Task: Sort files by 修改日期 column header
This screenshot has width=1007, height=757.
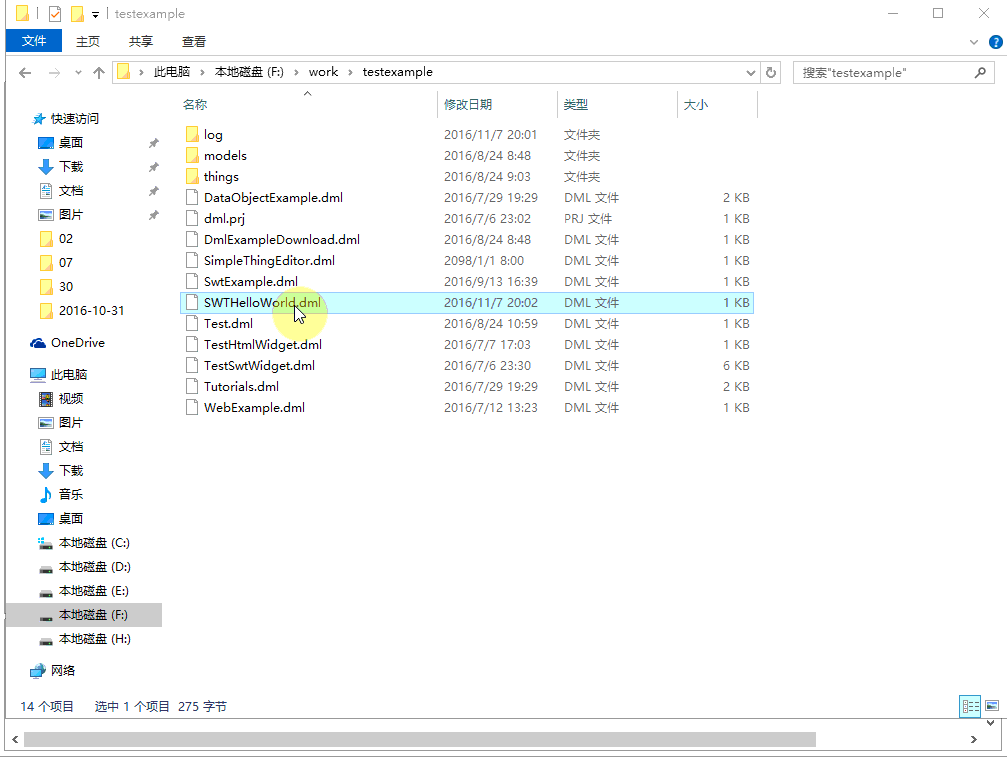Action: 468,104
